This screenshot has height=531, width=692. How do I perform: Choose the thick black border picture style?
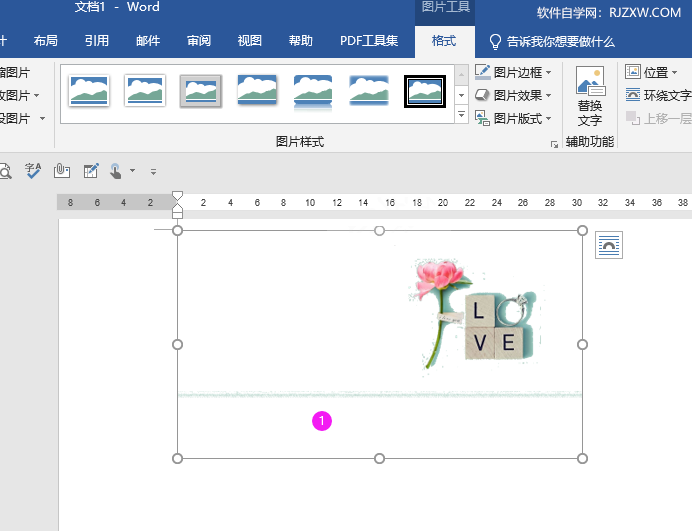click(425, 91)
